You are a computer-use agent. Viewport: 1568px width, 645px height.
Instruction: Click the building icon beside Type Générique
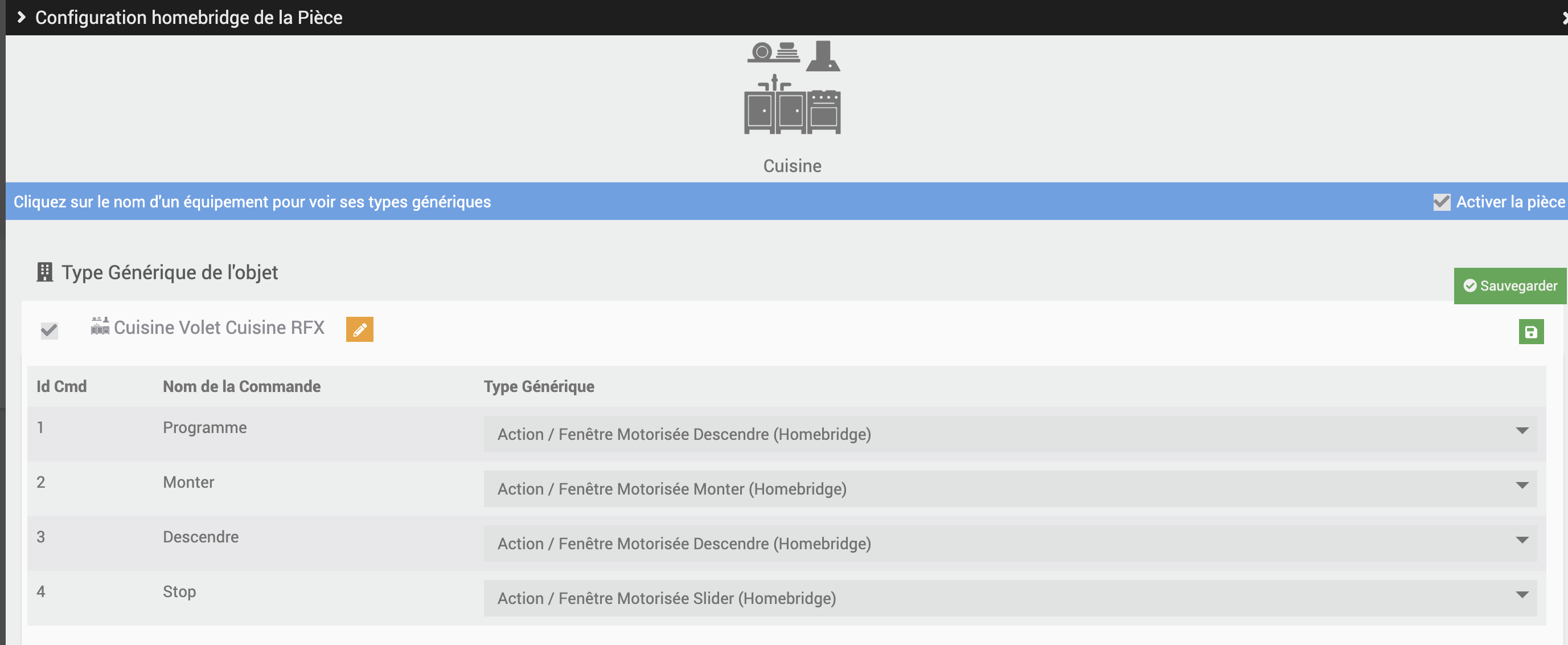[x=44, y=272]
